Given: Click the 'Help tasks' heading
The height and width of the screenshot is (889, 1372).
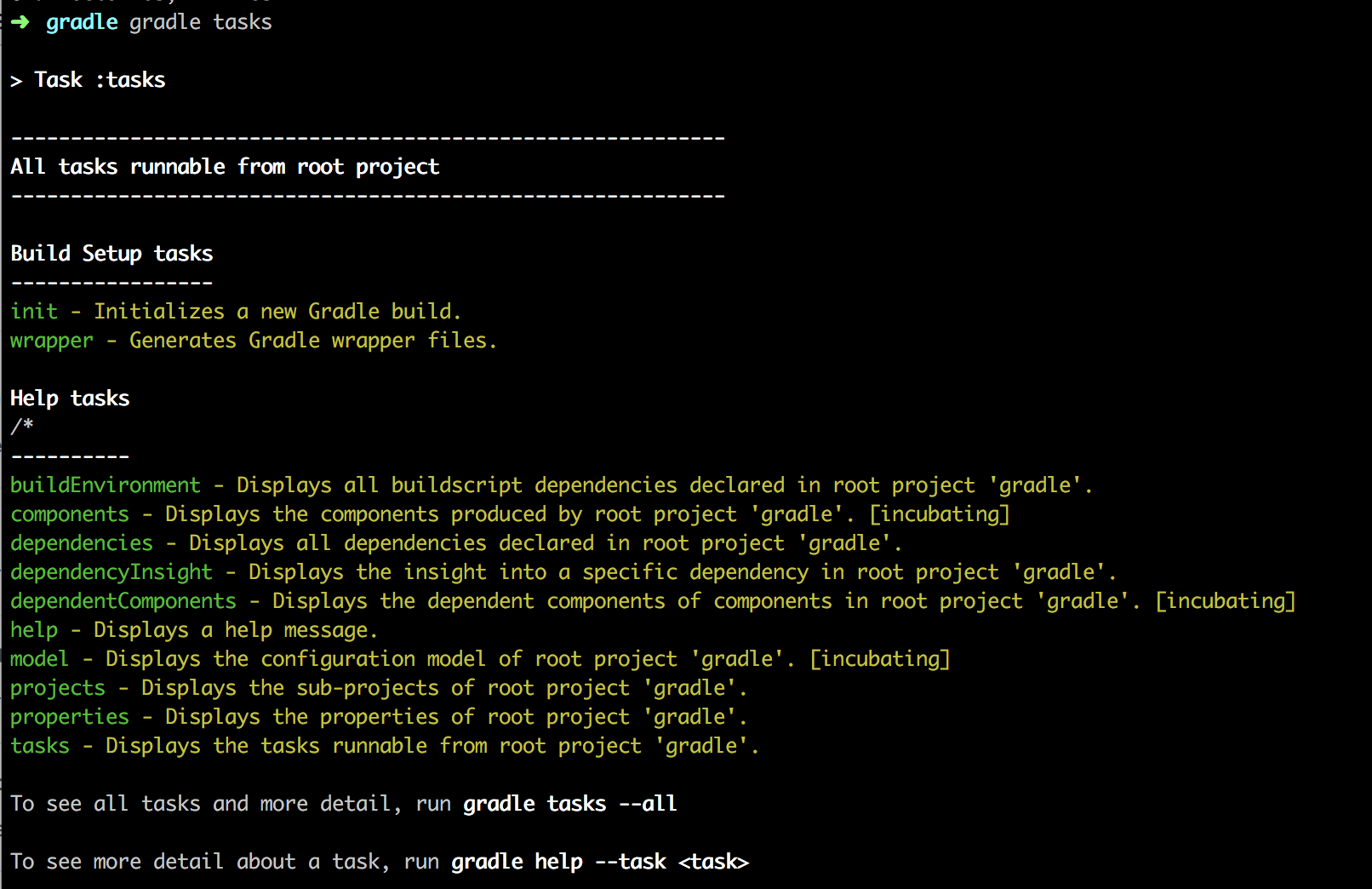Looking at the screenshot, I should point(70,399).
